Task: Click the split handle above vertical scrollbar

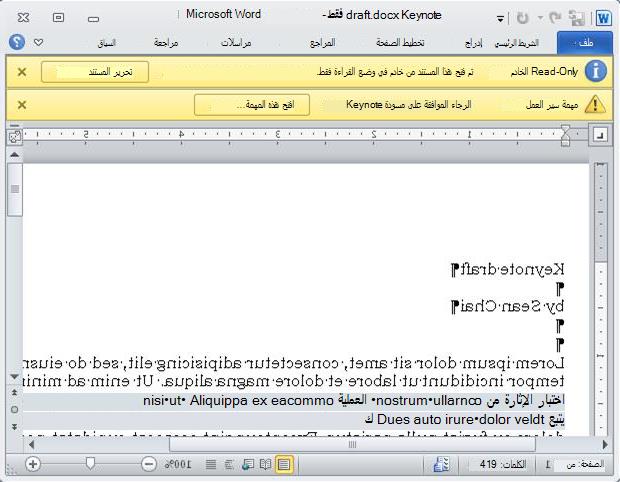Action: tap(15, 126)
